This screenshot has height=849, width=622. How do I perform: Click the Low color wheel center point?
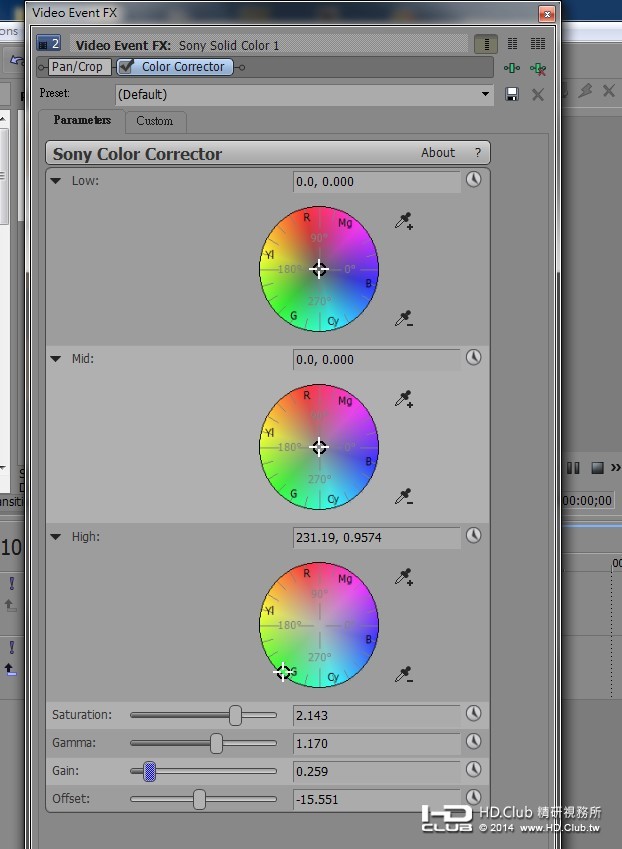point(319,269)
